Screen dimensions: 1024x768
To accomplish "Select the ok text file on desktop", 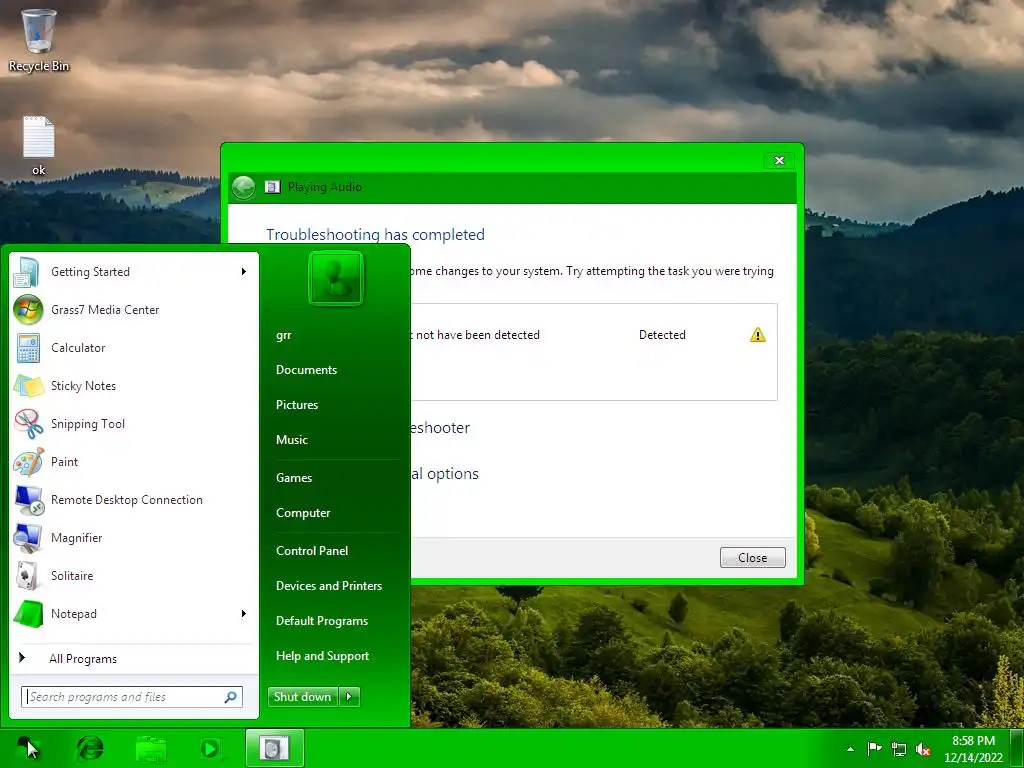I will coord(39,146).
